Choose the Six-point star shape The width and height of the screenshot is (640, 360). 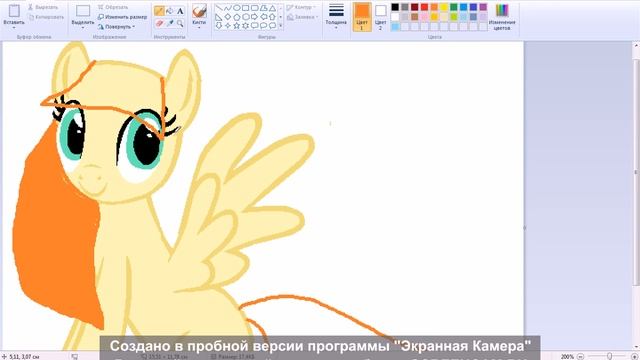(246, 26)
